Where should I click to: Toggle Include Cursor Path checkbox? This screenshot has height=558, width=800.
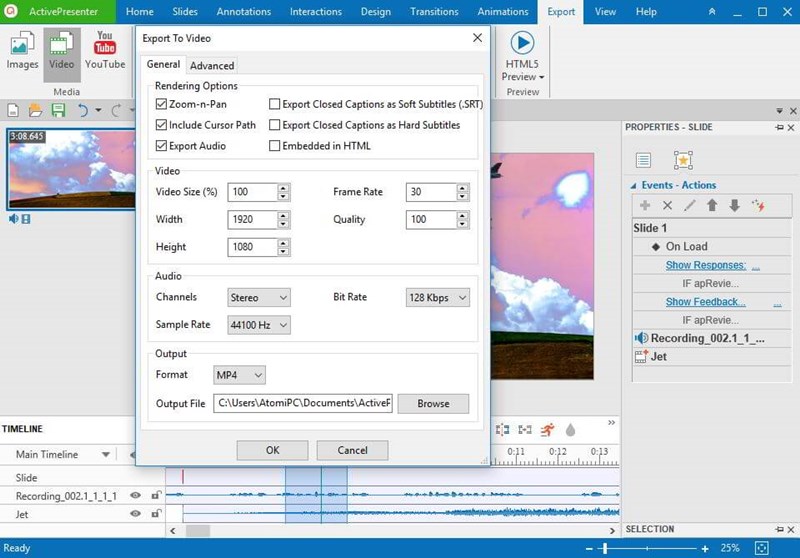(x=161, y=125)
